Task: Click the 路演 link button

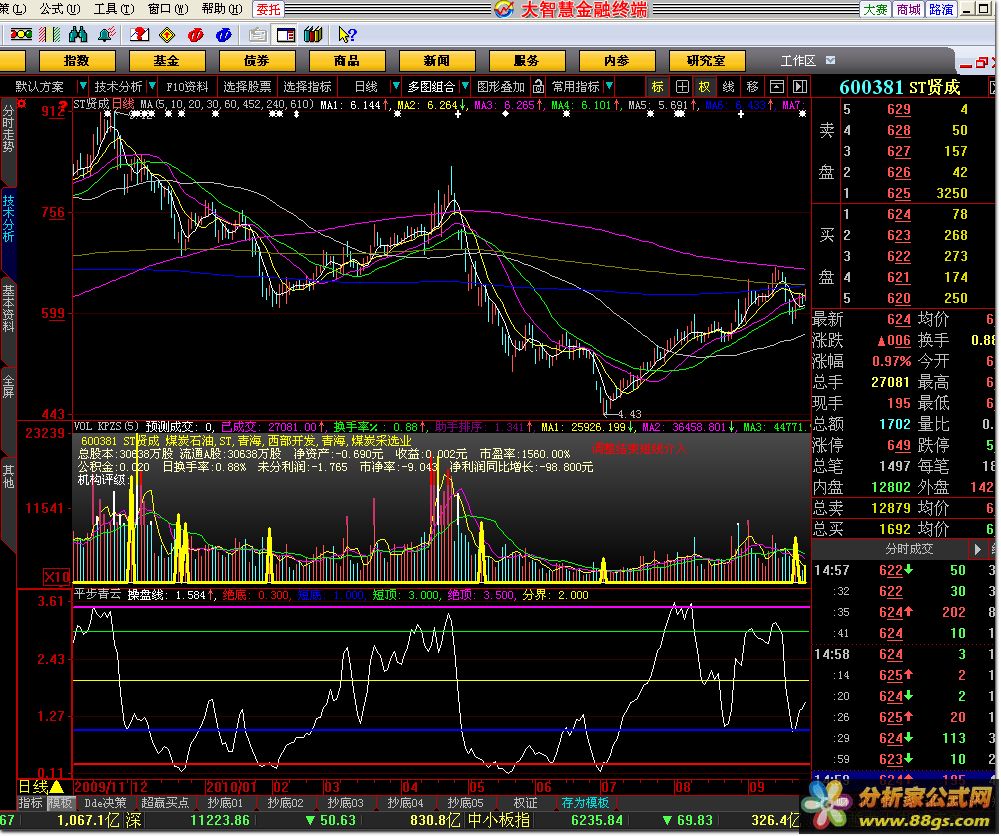Action: pos(941,9)
